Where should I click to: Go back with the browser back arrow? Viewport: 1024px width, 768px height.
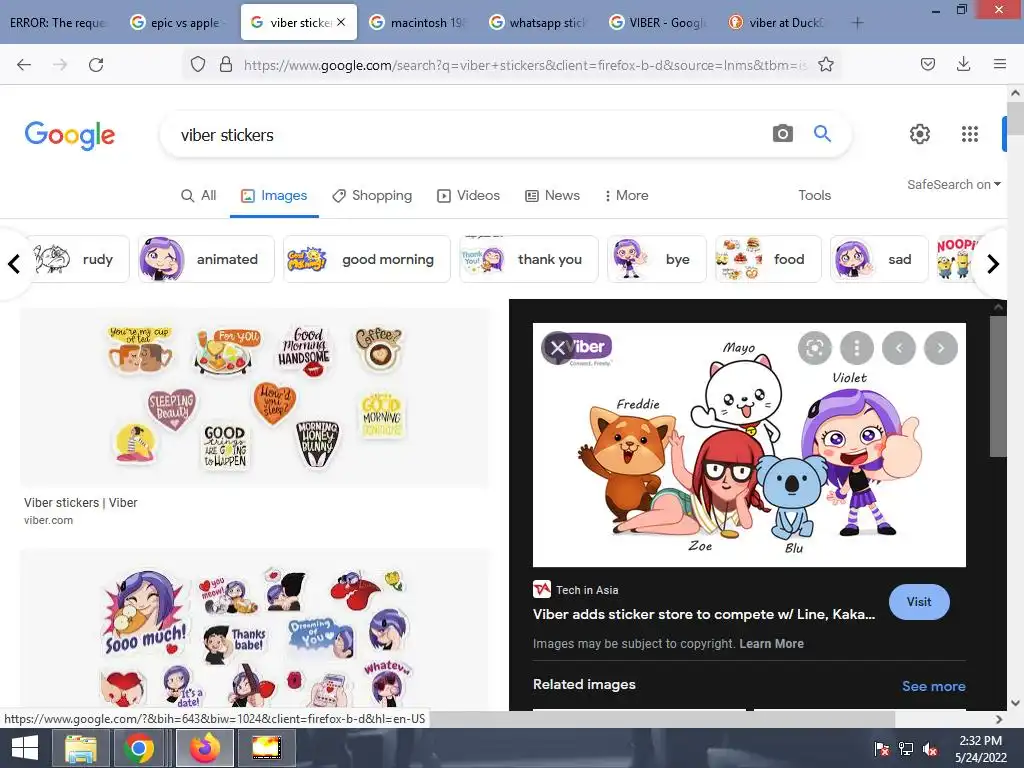click(x=24, y=65)
